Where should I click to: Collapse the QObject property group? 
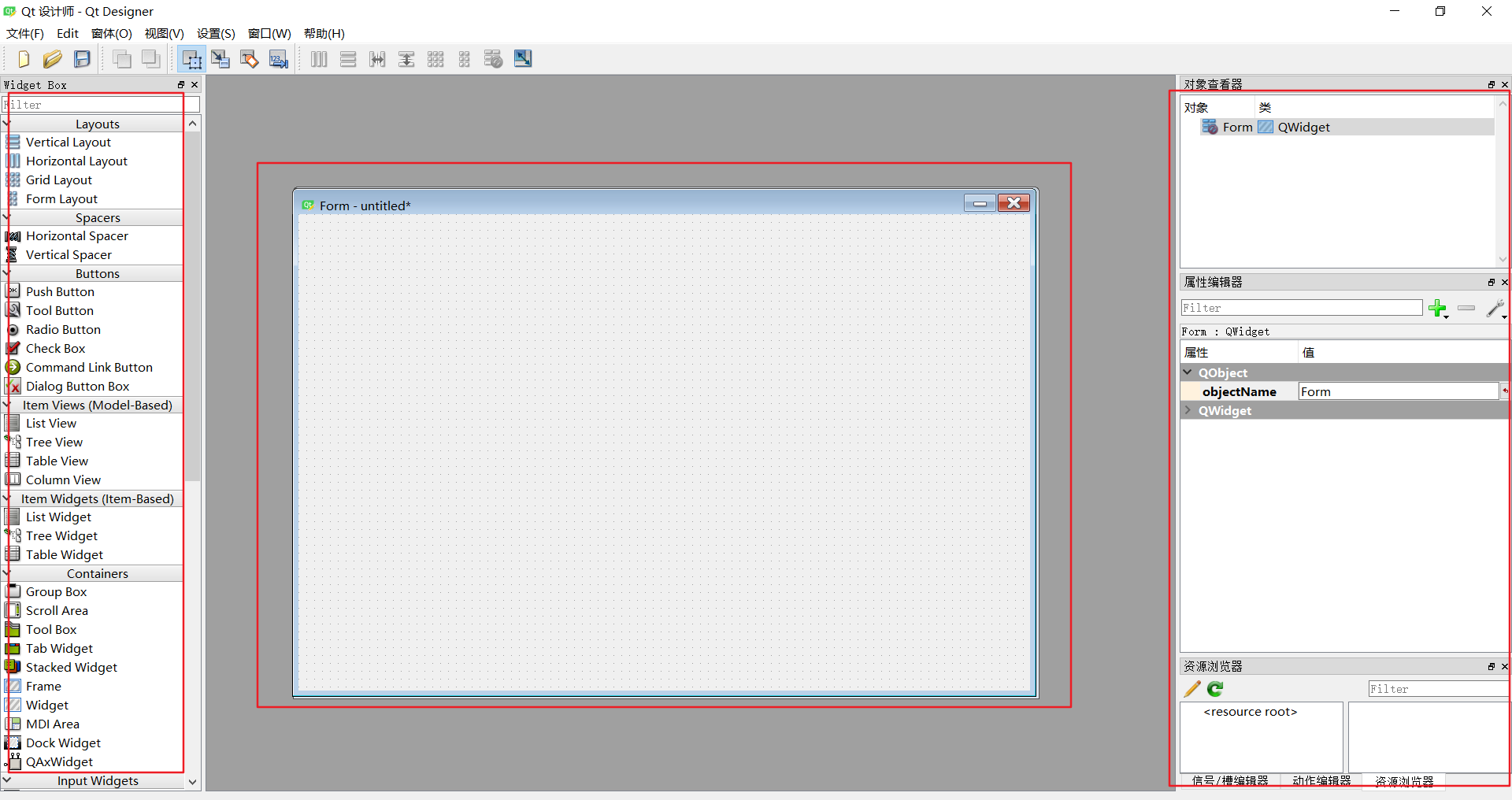tap(1188, 372)
